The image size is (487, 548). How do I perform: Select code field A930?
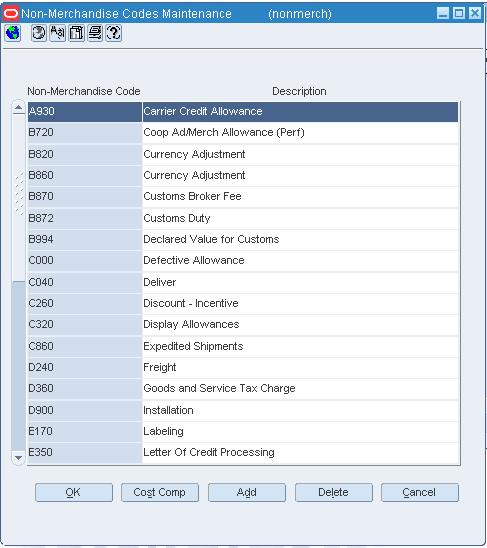click(85, 112)
